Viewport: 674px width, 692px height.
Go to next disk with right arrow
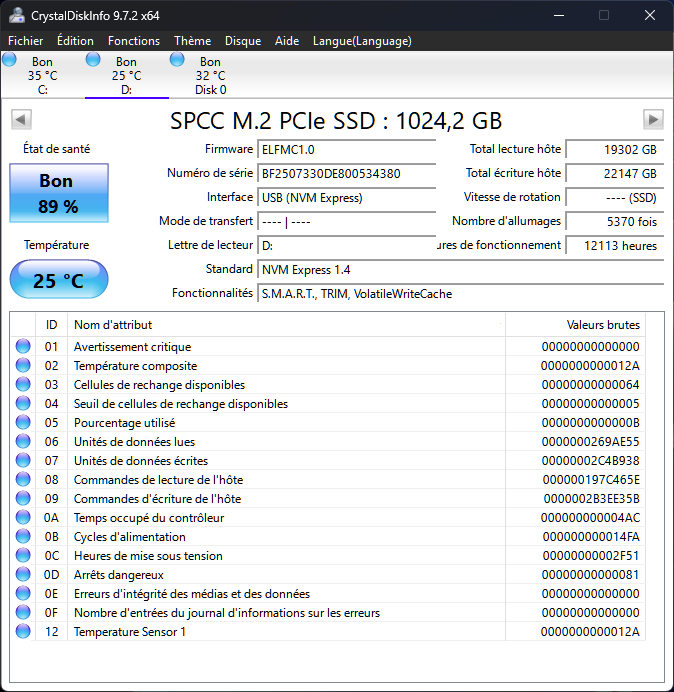click(653, 120)
